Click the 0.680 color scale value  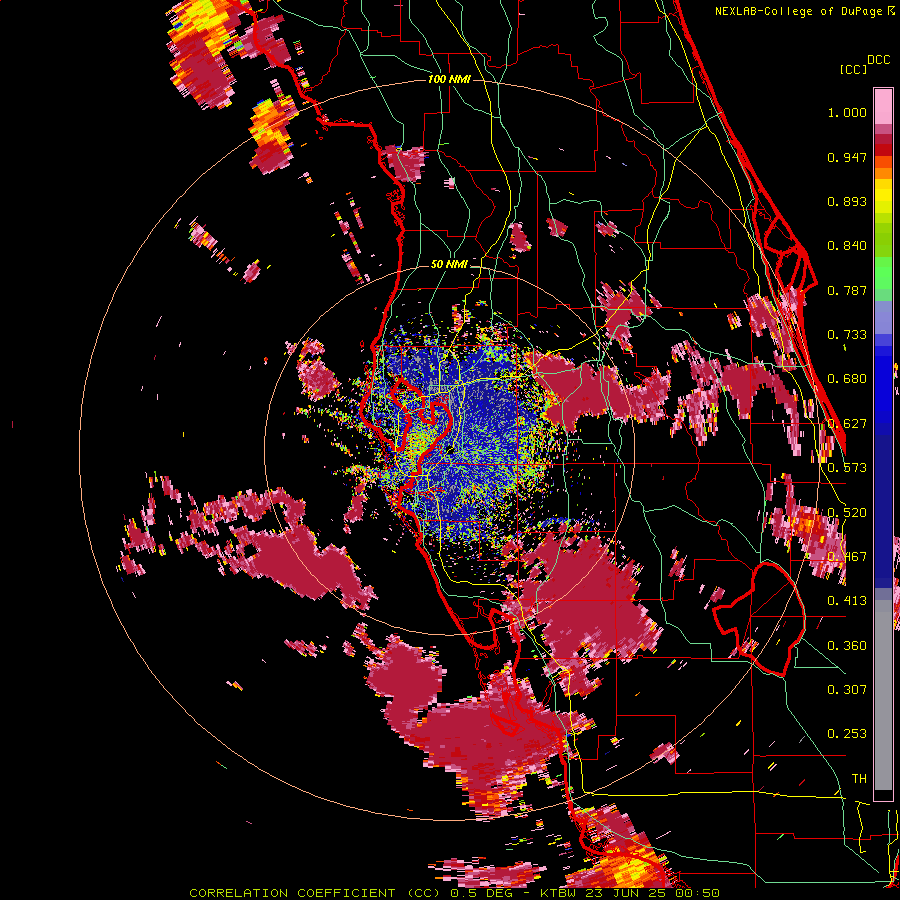[x=847, y=379]
